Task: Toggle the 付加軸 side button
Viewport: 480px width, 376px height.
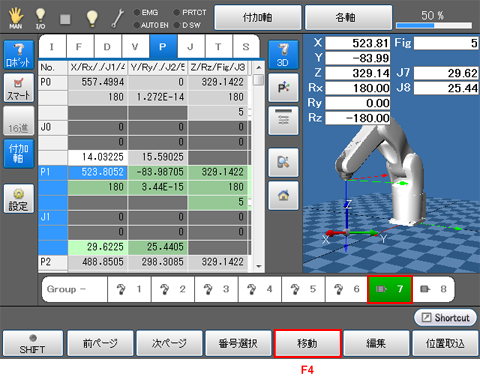Action: 19,154
